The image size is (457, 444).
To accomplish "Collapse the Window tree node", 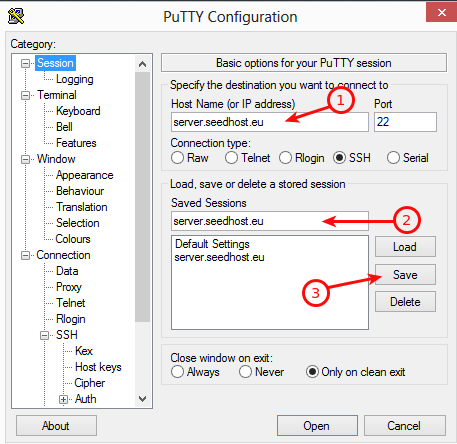I will pos(25,159).
